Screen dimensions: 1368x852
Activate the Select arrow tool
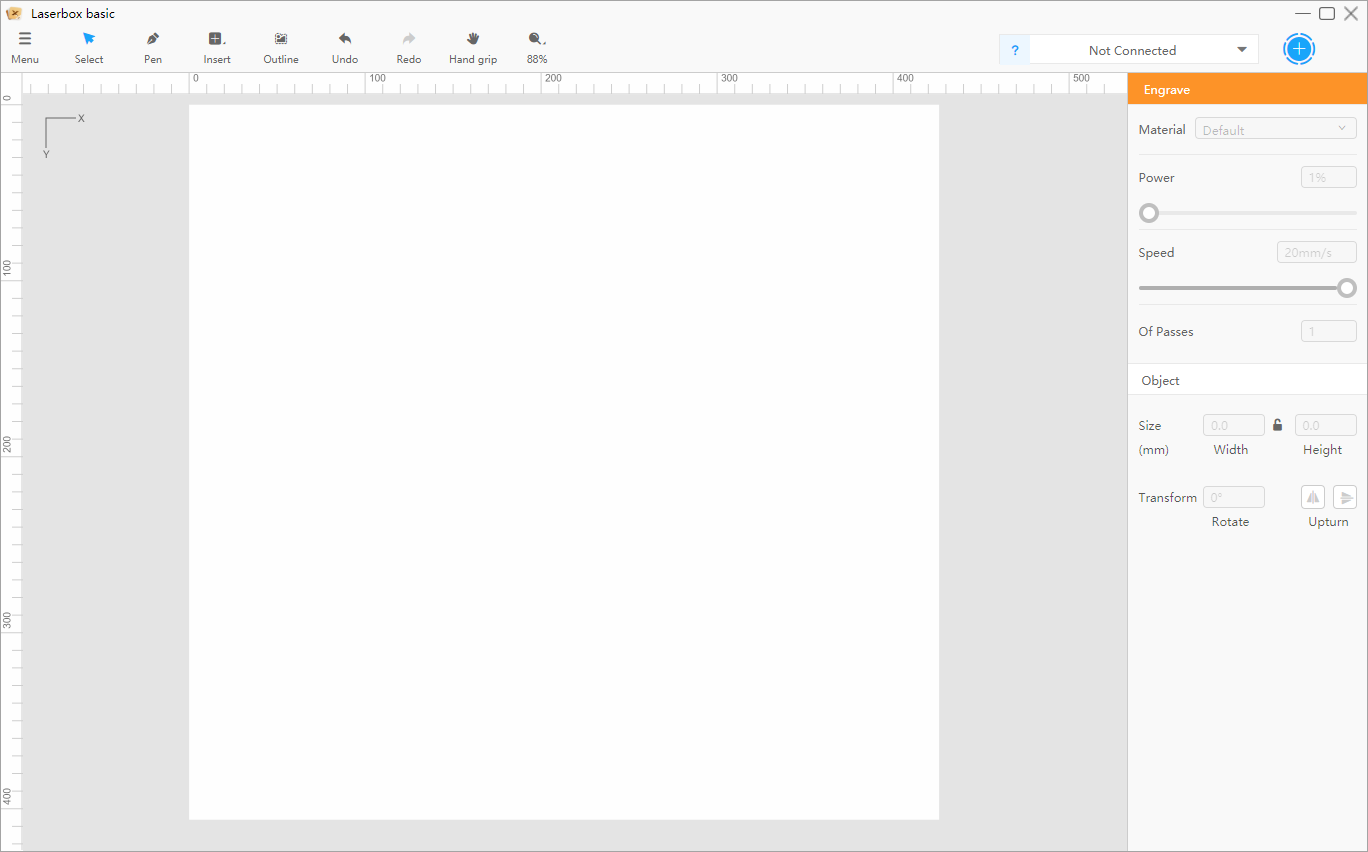(89, 47)
